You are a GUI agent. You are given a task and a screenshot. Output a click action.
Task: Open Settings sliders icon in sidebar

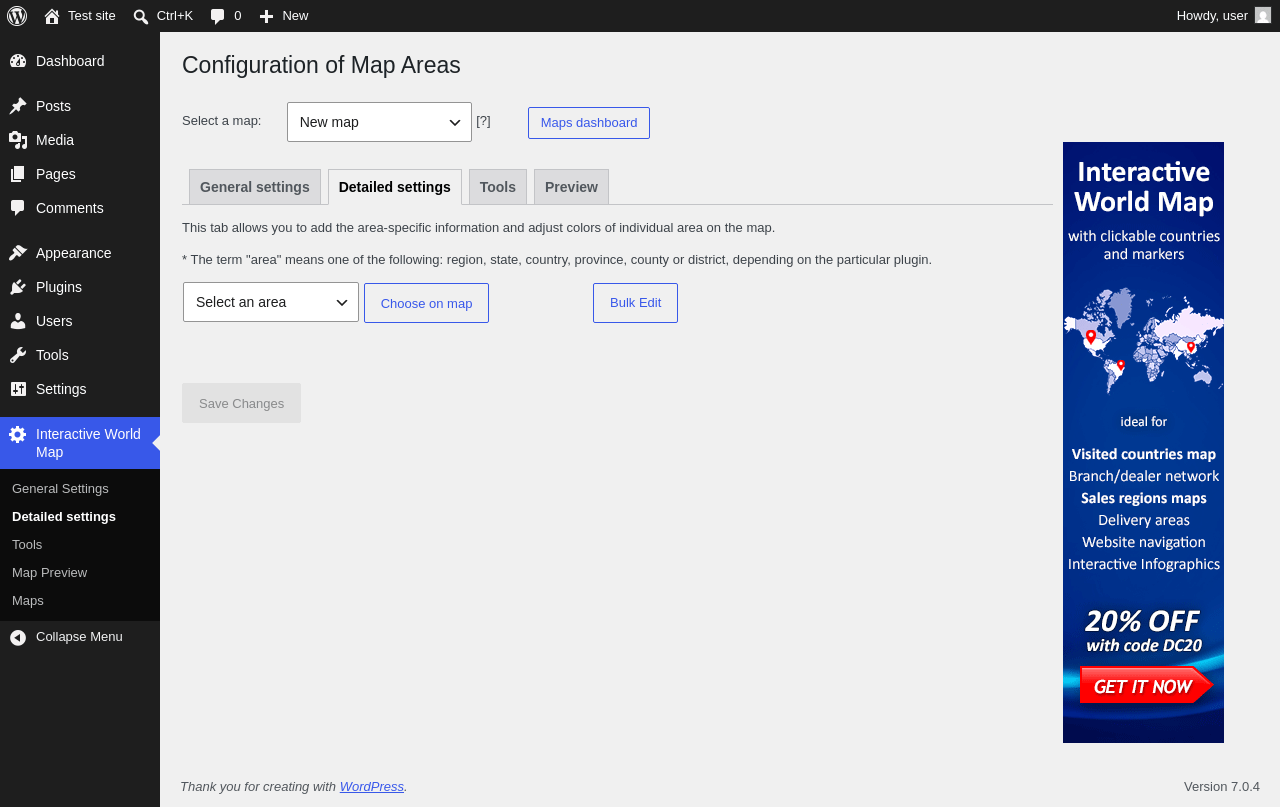(18, 389)
